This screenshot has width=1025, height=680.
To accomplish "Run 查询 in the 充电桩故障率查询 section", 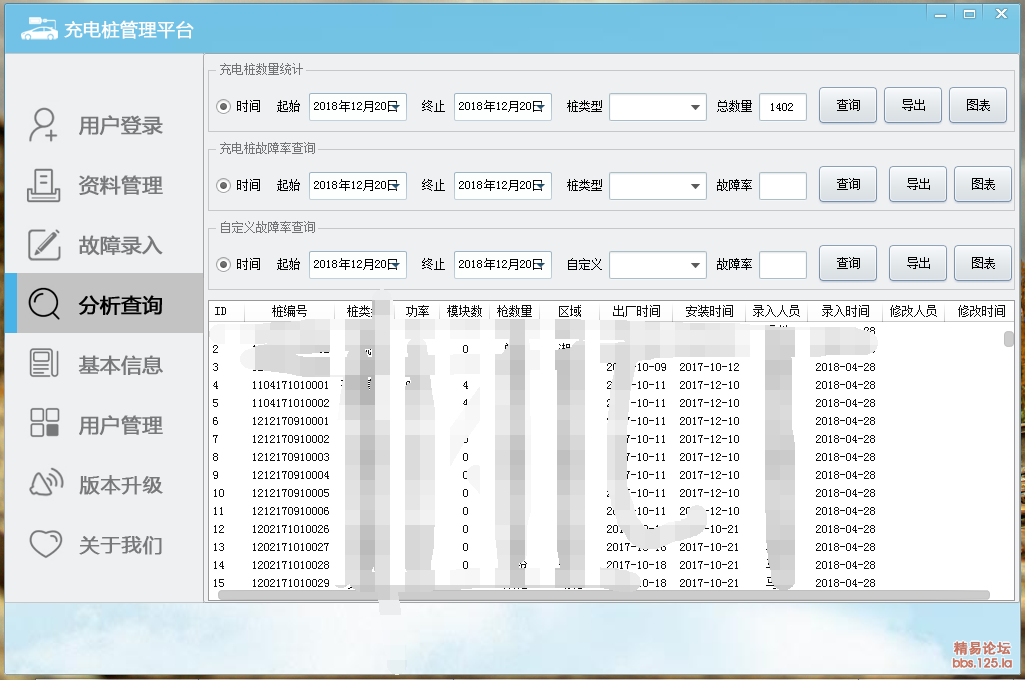I will [x=848, y=184].
